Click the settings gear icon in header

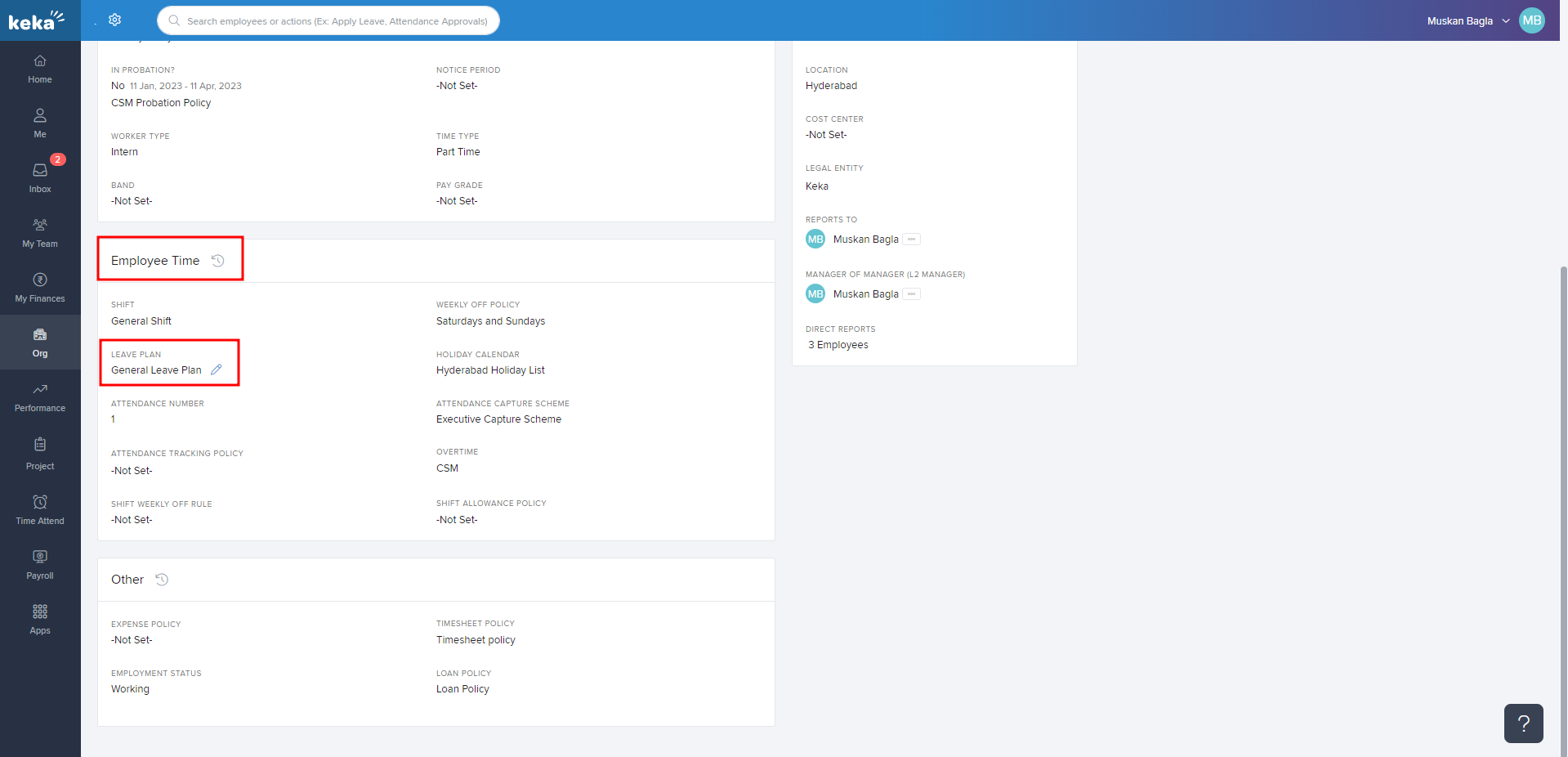[115, 20]
